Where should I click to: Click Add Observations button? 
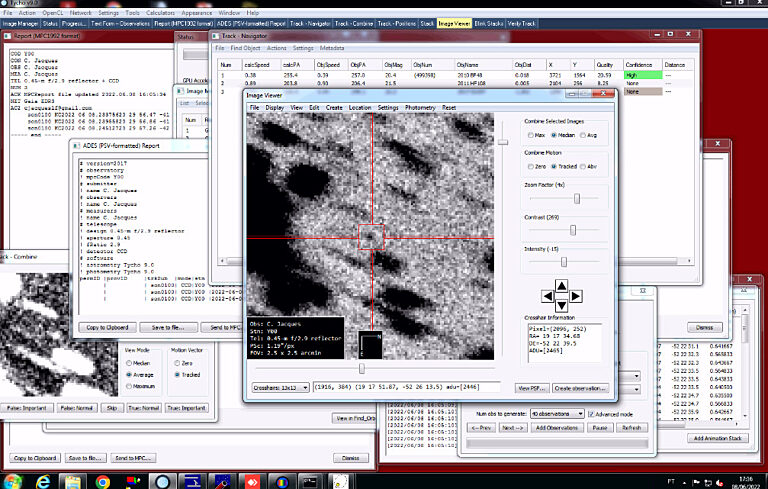557,428
